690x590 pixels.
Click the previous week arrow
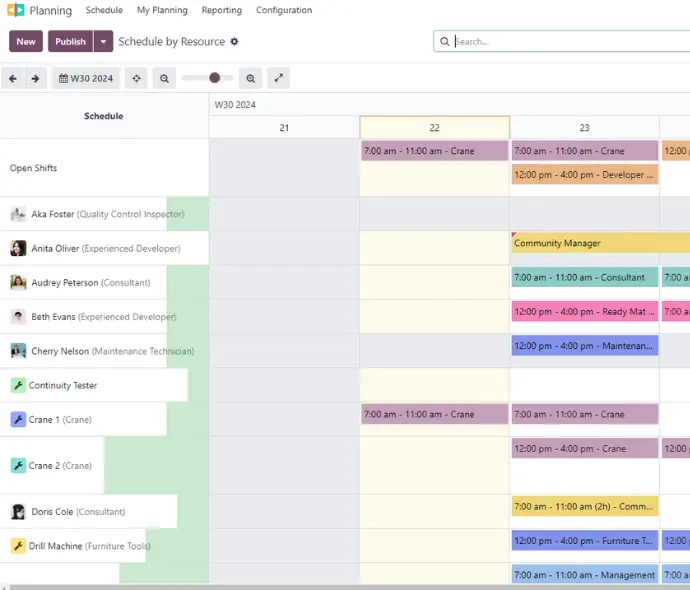pyautogui.click(x=13, y=78)
